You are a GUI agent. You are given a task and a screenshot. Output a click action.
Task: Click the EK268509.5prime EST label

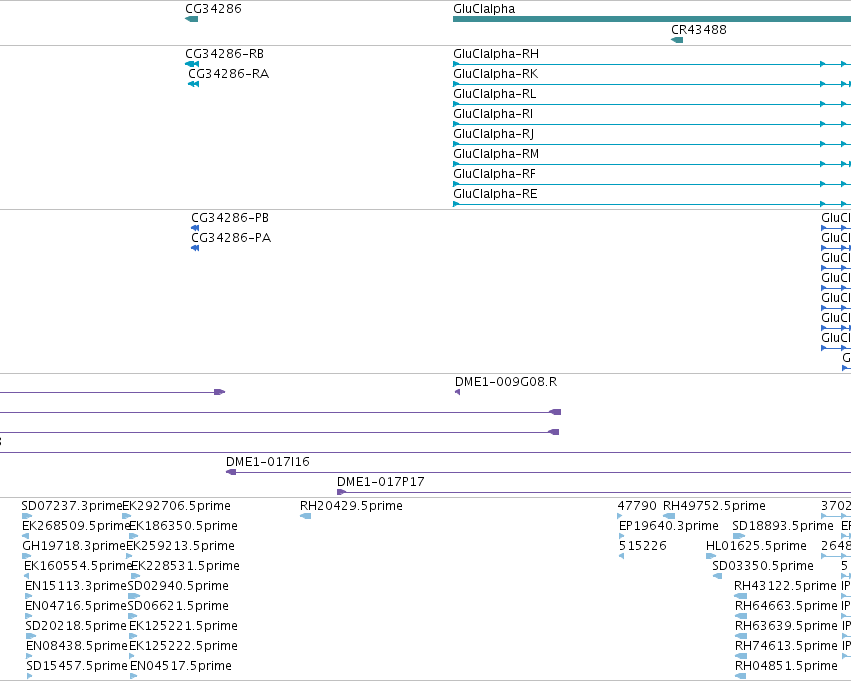(76, 526)
